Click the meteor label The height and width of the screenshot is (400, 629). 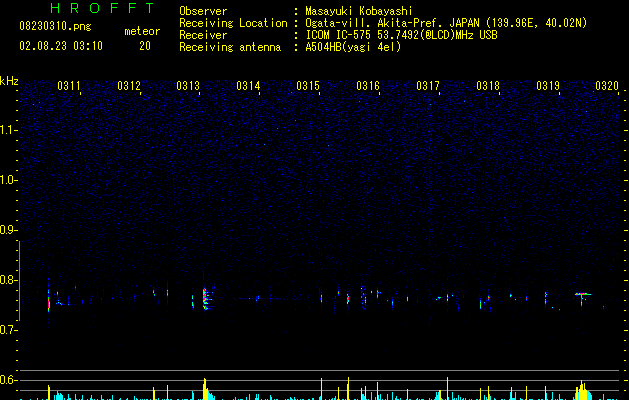coord(142,31)
